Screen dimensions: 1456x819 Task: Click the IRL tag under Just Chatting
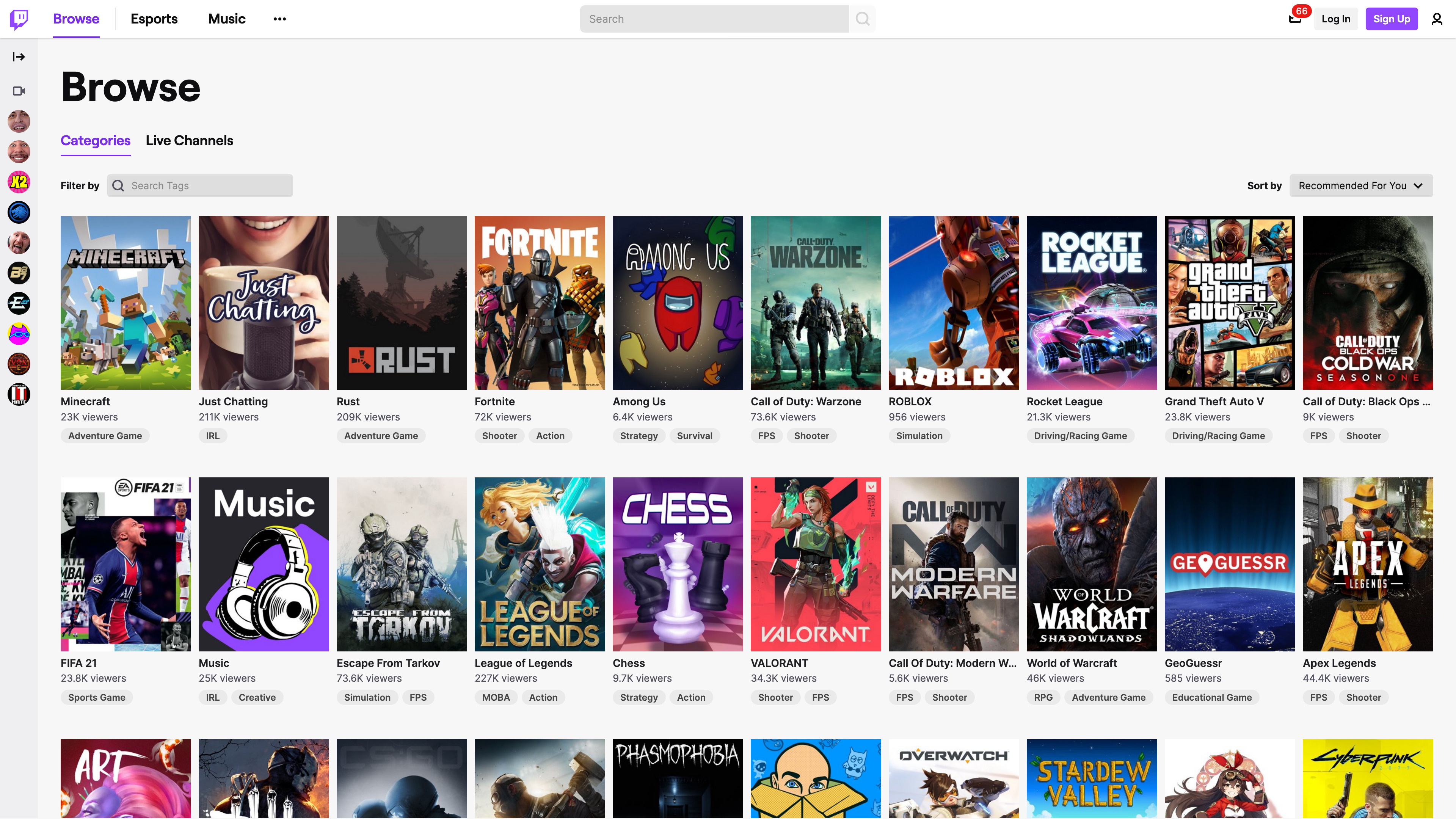pyautogui.click(x=212, y=436)
